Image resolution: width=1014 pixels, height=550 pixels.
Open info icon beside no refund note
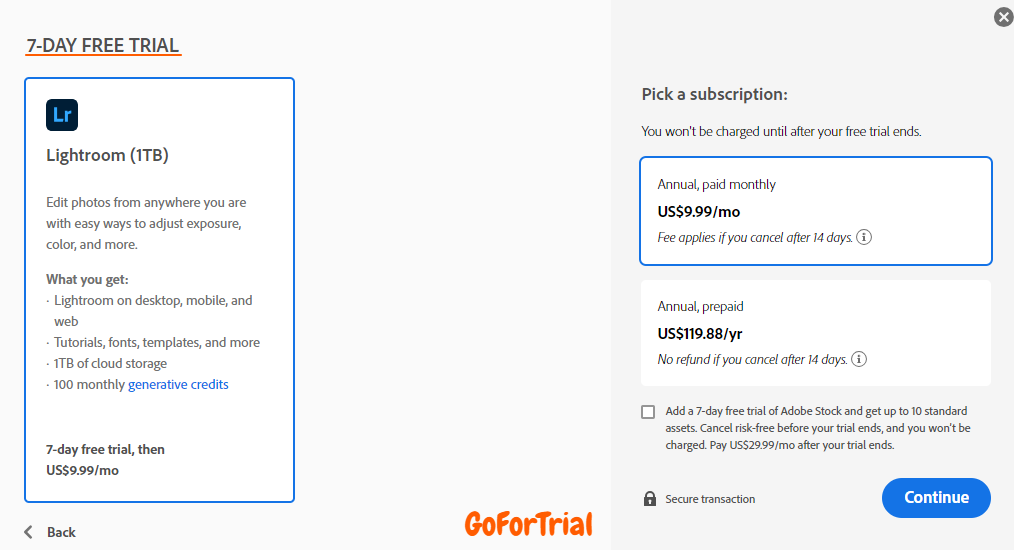pos(859,359)
